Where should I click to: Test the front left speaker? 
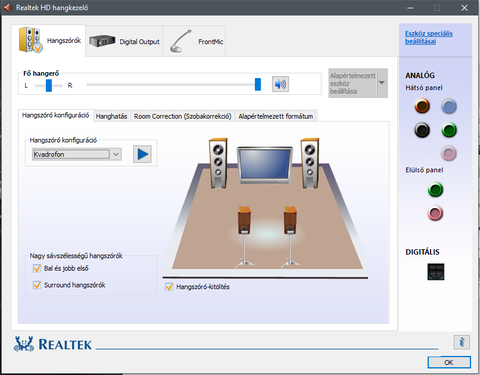click(x=218, y=163)
